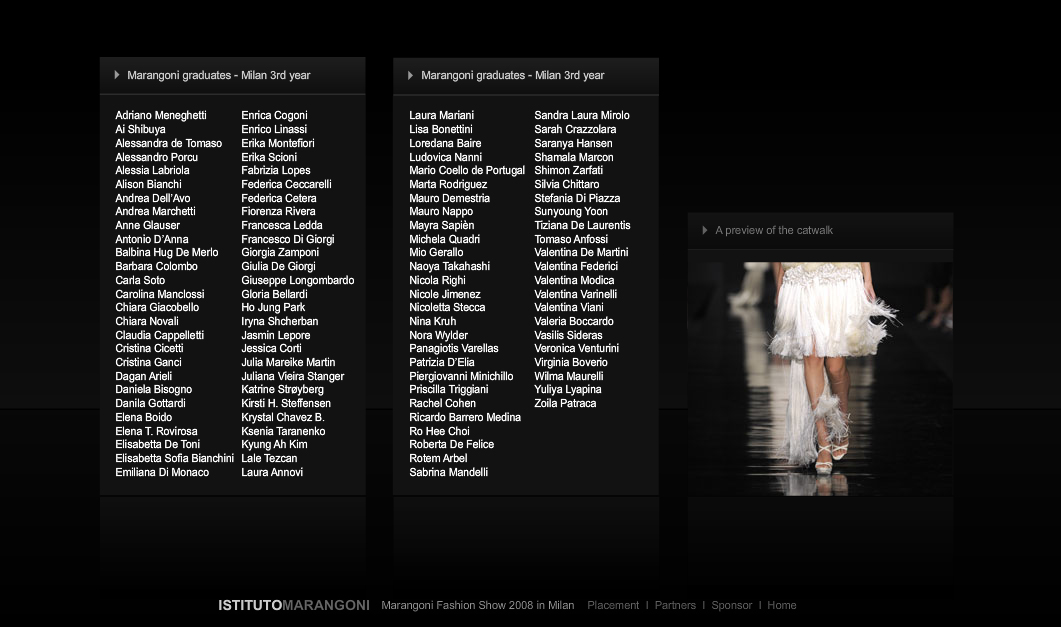Select the name Alessandra de Tomaso
The width and height of the screenshot is (1061, 627).
(x=168, y=143)
